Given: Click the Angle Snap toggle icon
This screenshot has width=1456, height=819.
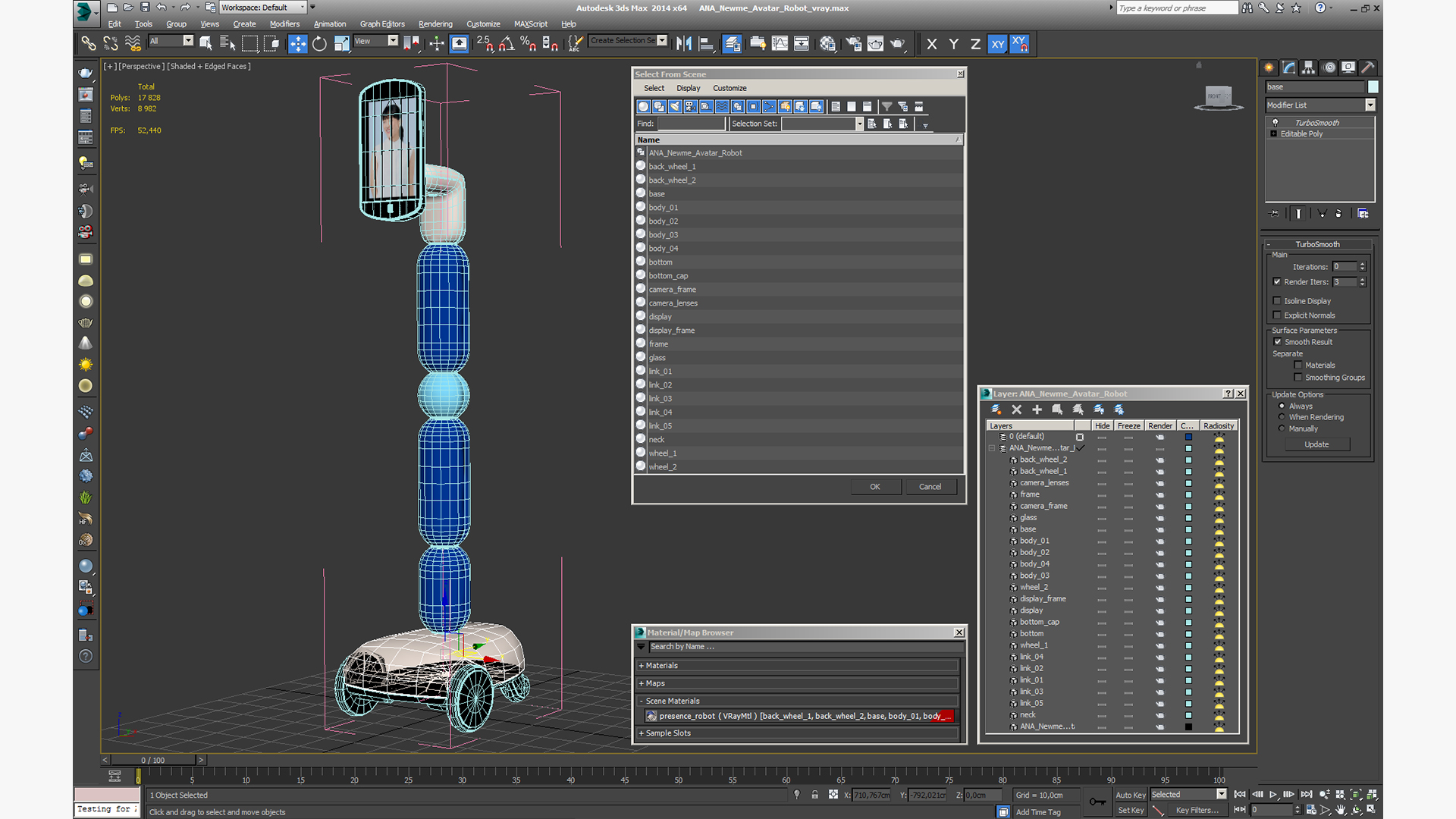Looking at the screenshot, I should [x=507, y=44].
